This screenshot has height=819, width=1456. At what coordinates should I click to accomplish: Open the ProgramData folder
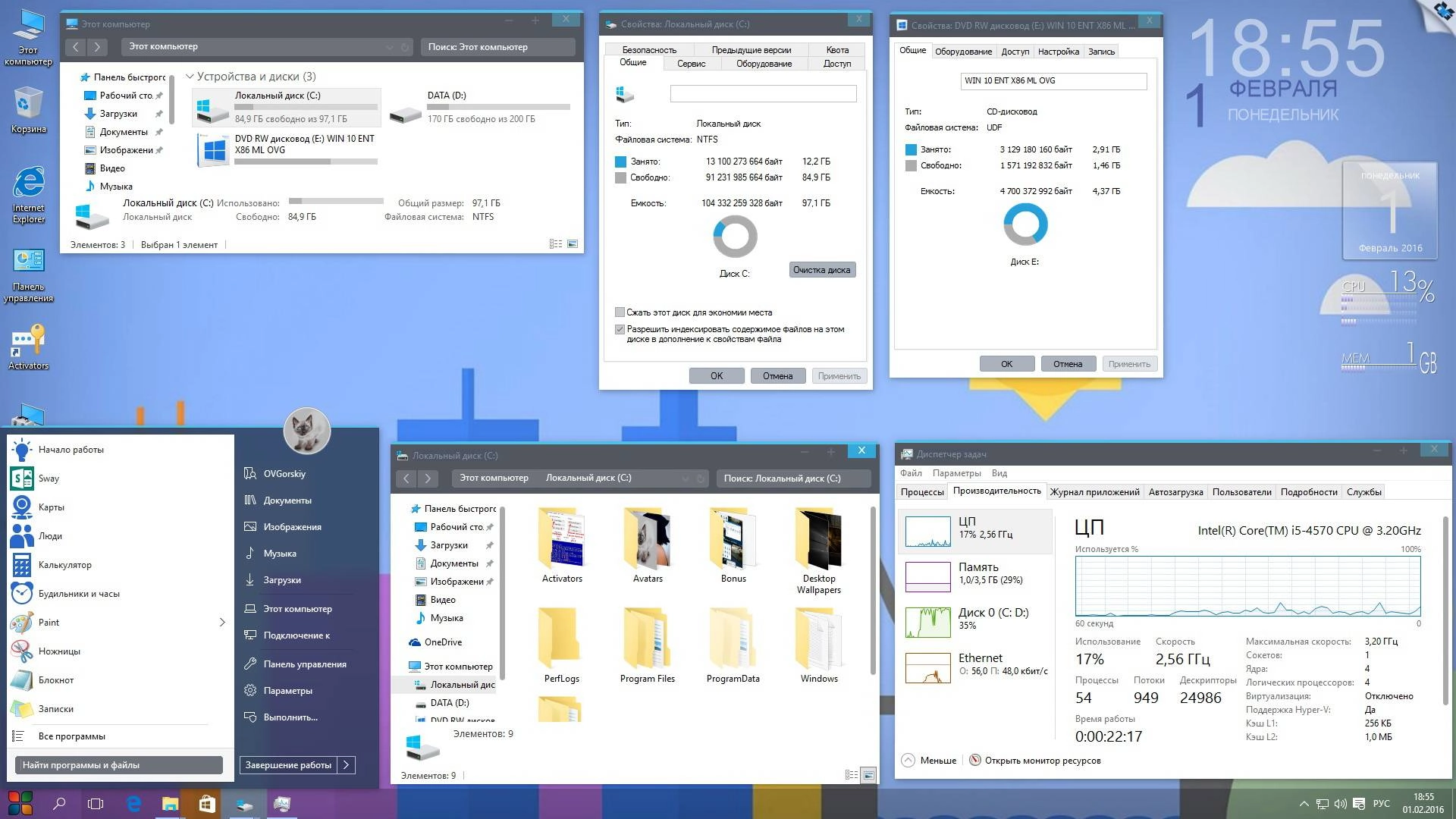[x=733, y=645]
